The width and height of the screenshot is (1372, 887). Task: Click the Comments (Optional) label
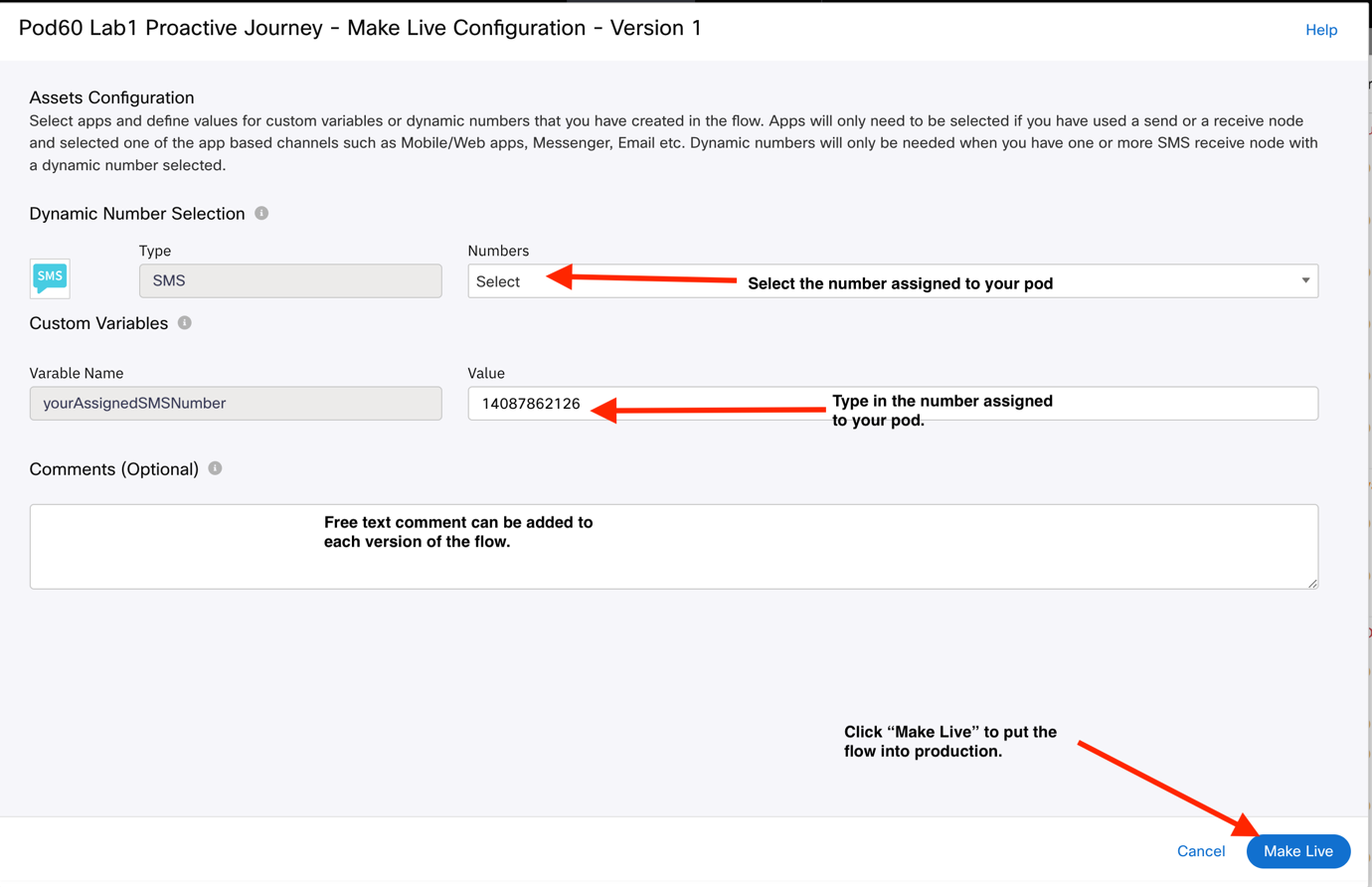(x=114, y=469)
